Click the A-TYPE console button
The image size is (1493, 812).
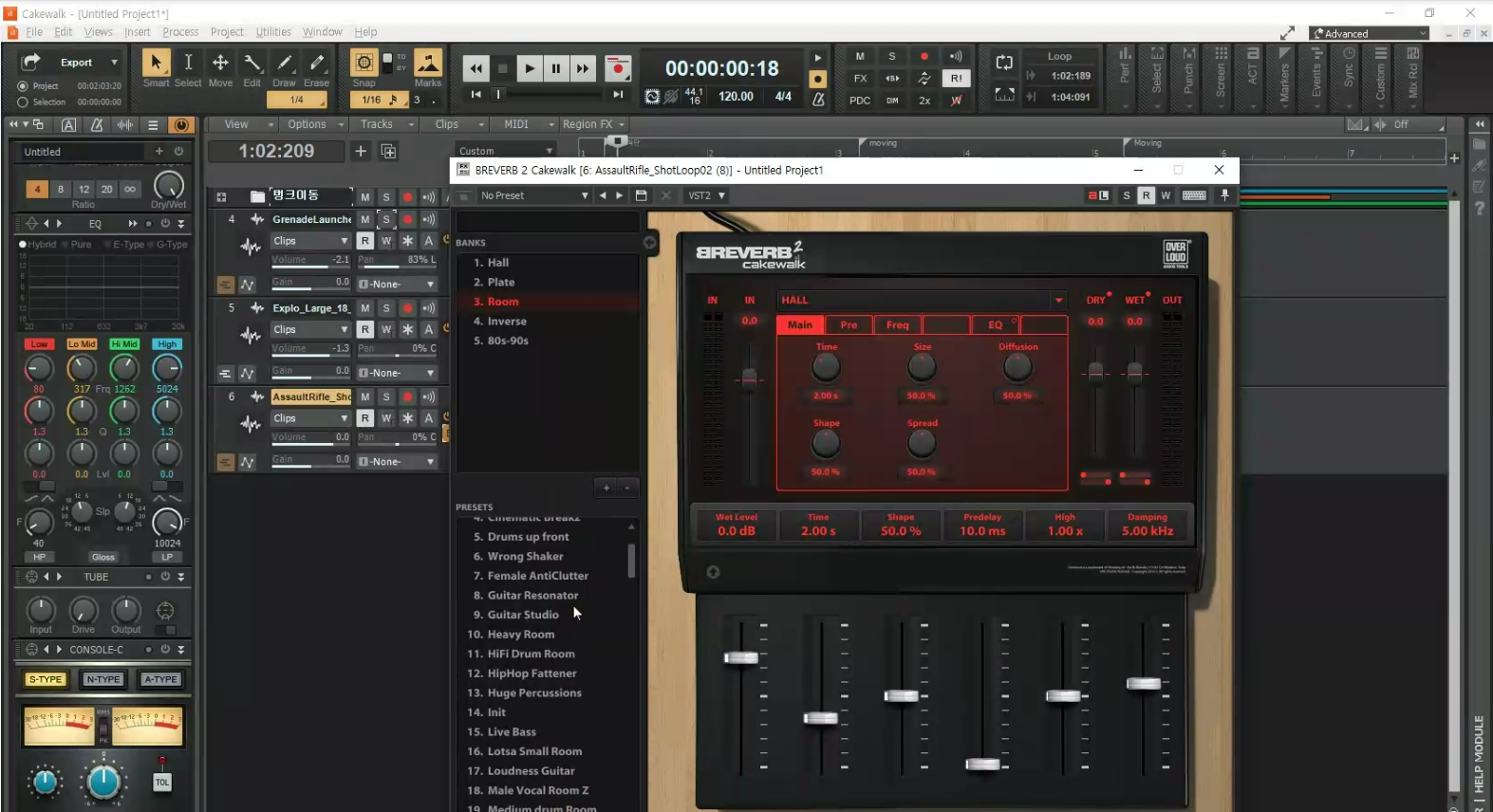point(160,679)
